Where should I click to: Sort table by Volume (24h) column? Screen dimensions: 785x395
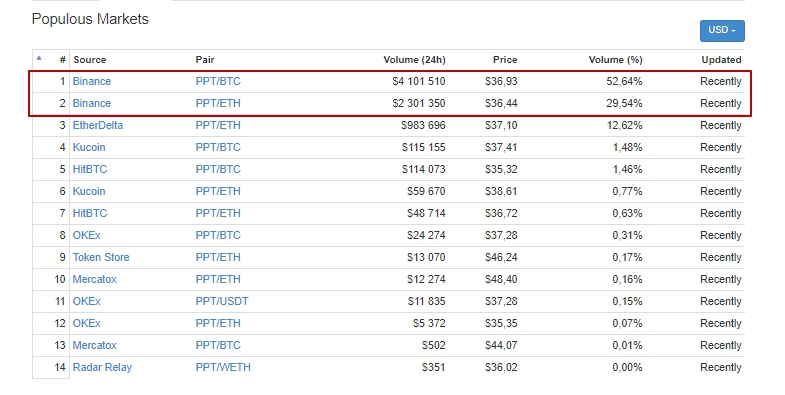pyautogui.click(x=414, y=60)
